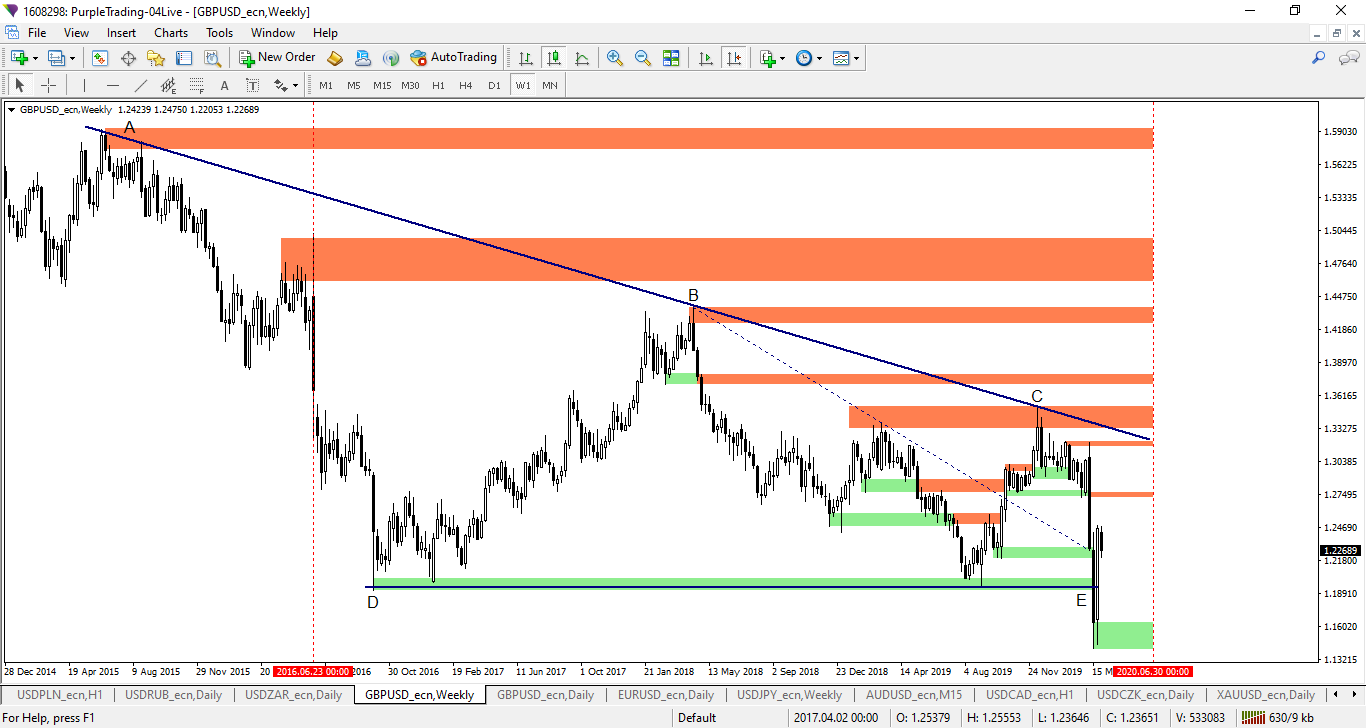Select the green support zone below E
Image resolution: width=1366 pixels, height=728 pixels.
click(x=1124, y=635)
